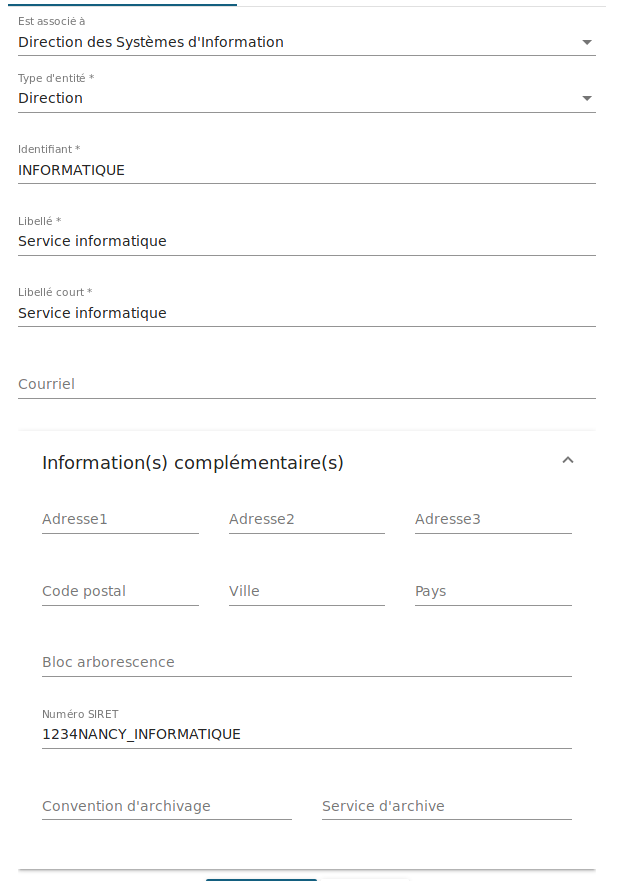Click the Convention d'archivage field
The image size is (623, 881).
166,807
